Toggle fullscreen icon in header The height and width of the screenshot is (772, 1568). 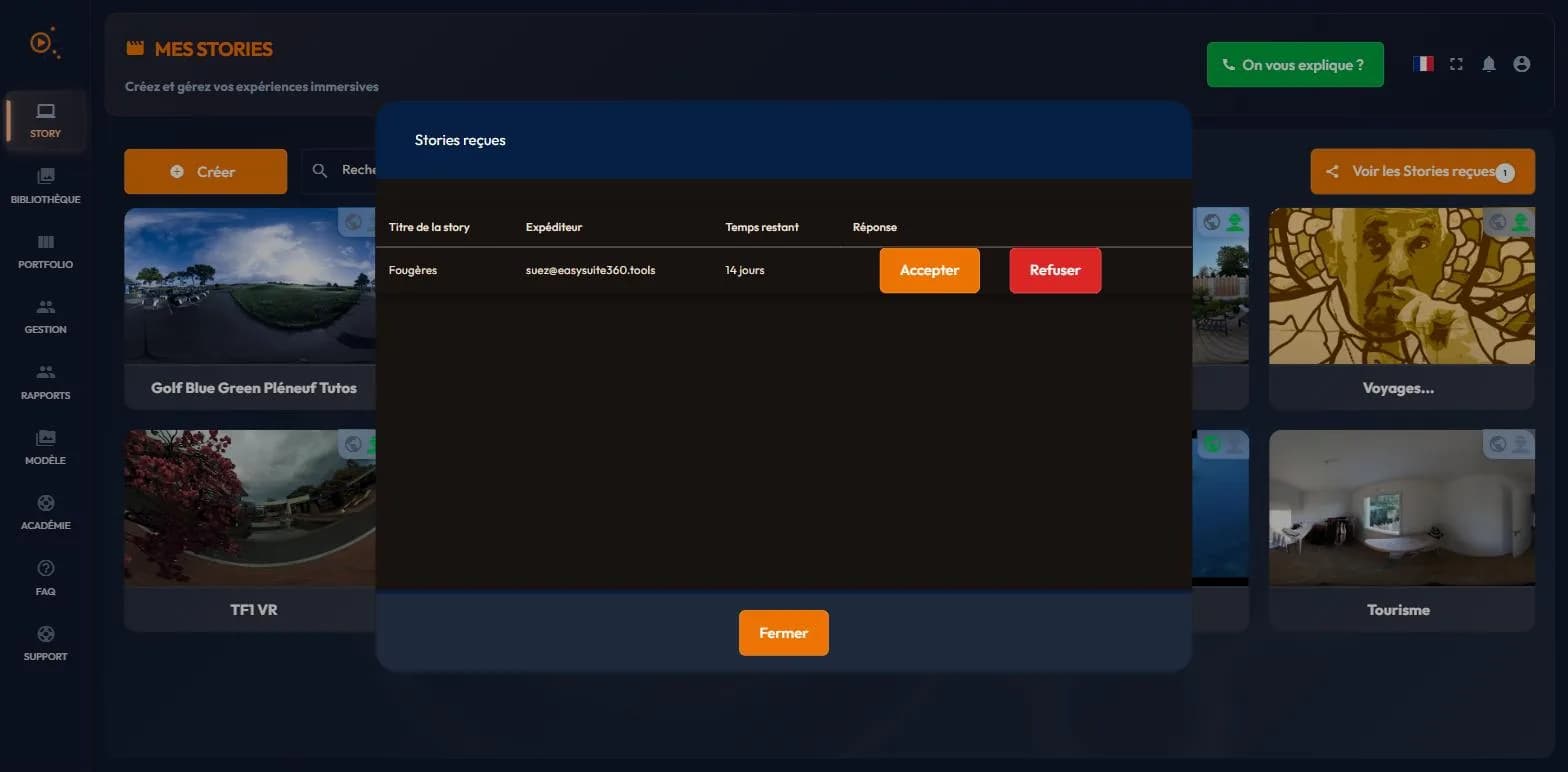coord(1456,64)
